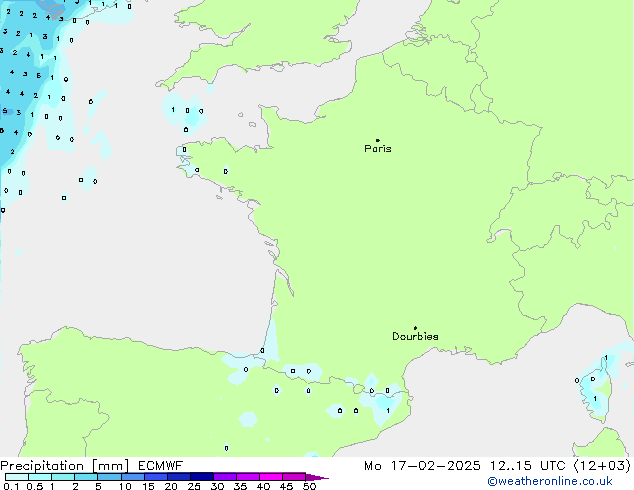
Task: Pick legend swatch between 2 and 5
Action: (x=87, y=477)
